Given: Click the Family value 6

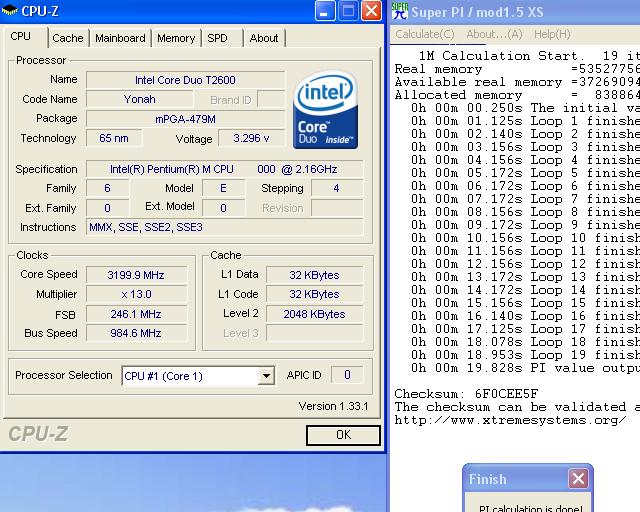Looking at the screenshot, I should click(x=107, y=188).
